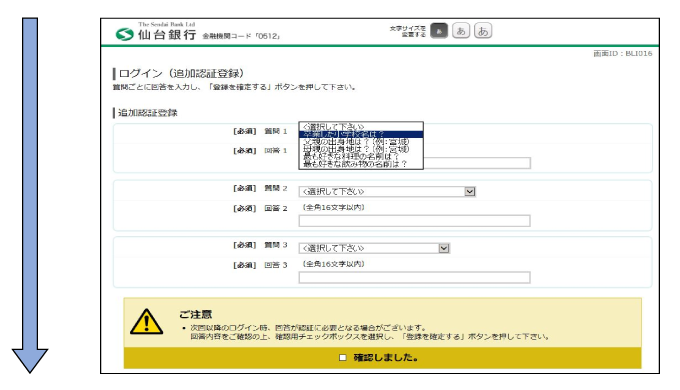This screenshot has width=680, height=390.
Task: Select 最も好きな飲み物の名前は? option
Action: click(361, 164)
